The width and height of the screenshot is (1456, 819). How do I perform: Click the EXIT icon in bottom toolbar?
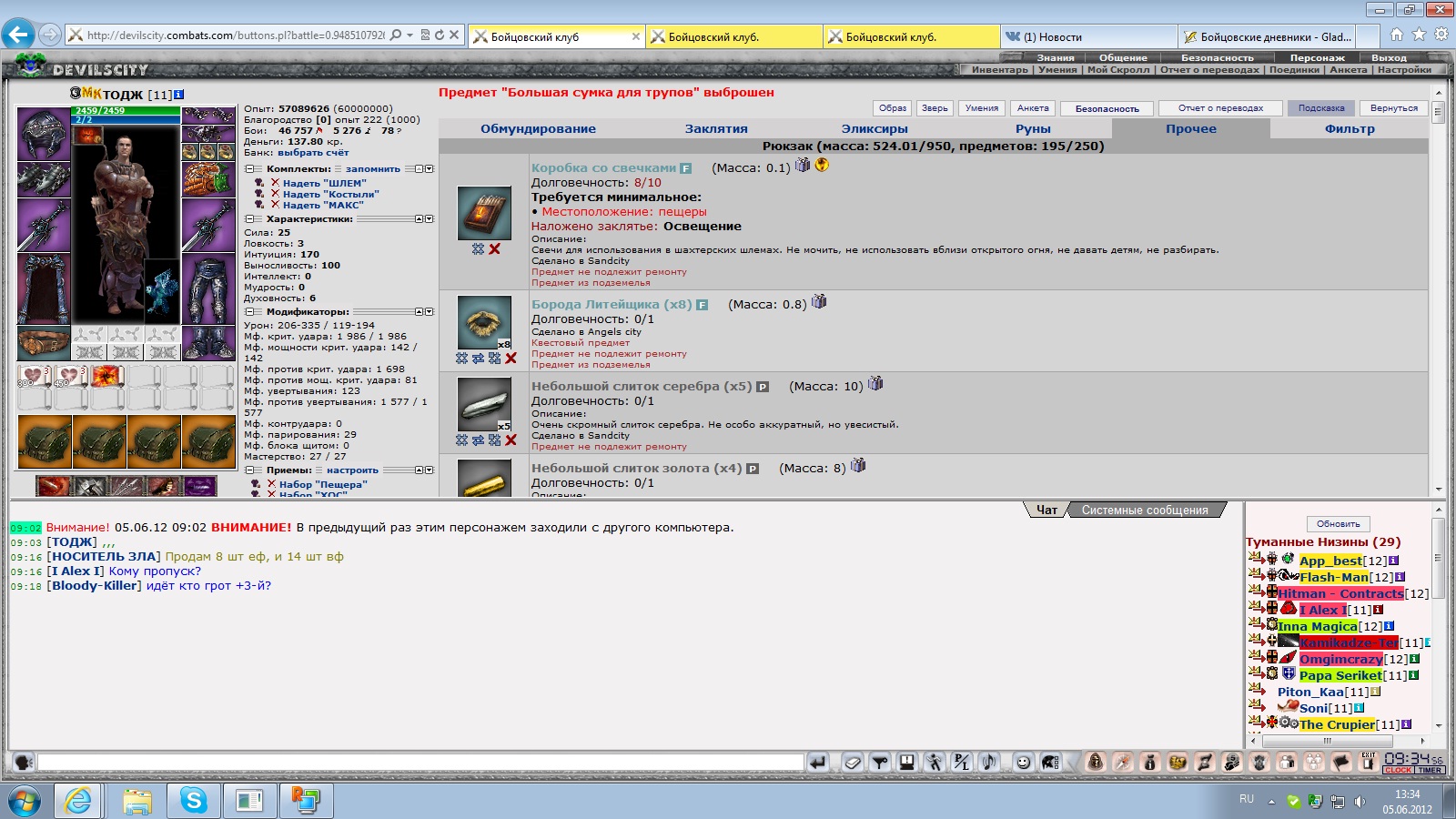(1368, 762)
